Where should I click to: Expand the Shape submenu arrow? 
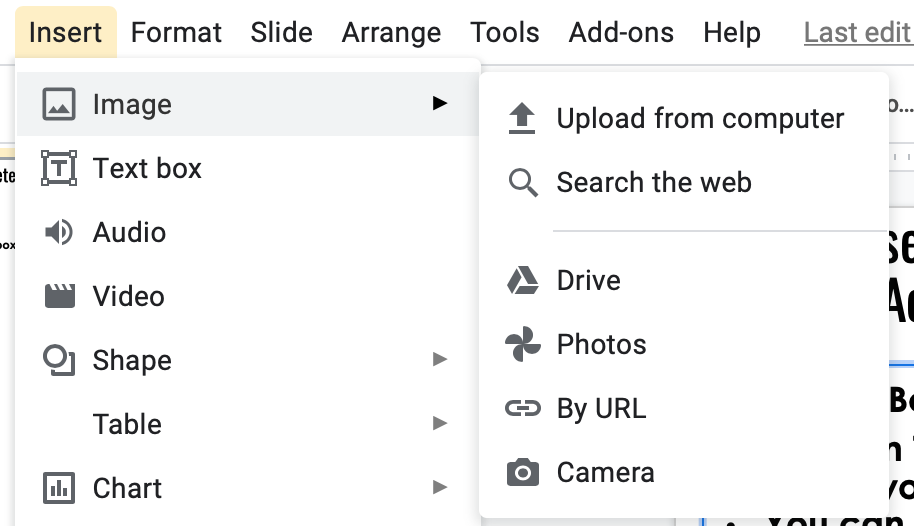tap(439, 359)
